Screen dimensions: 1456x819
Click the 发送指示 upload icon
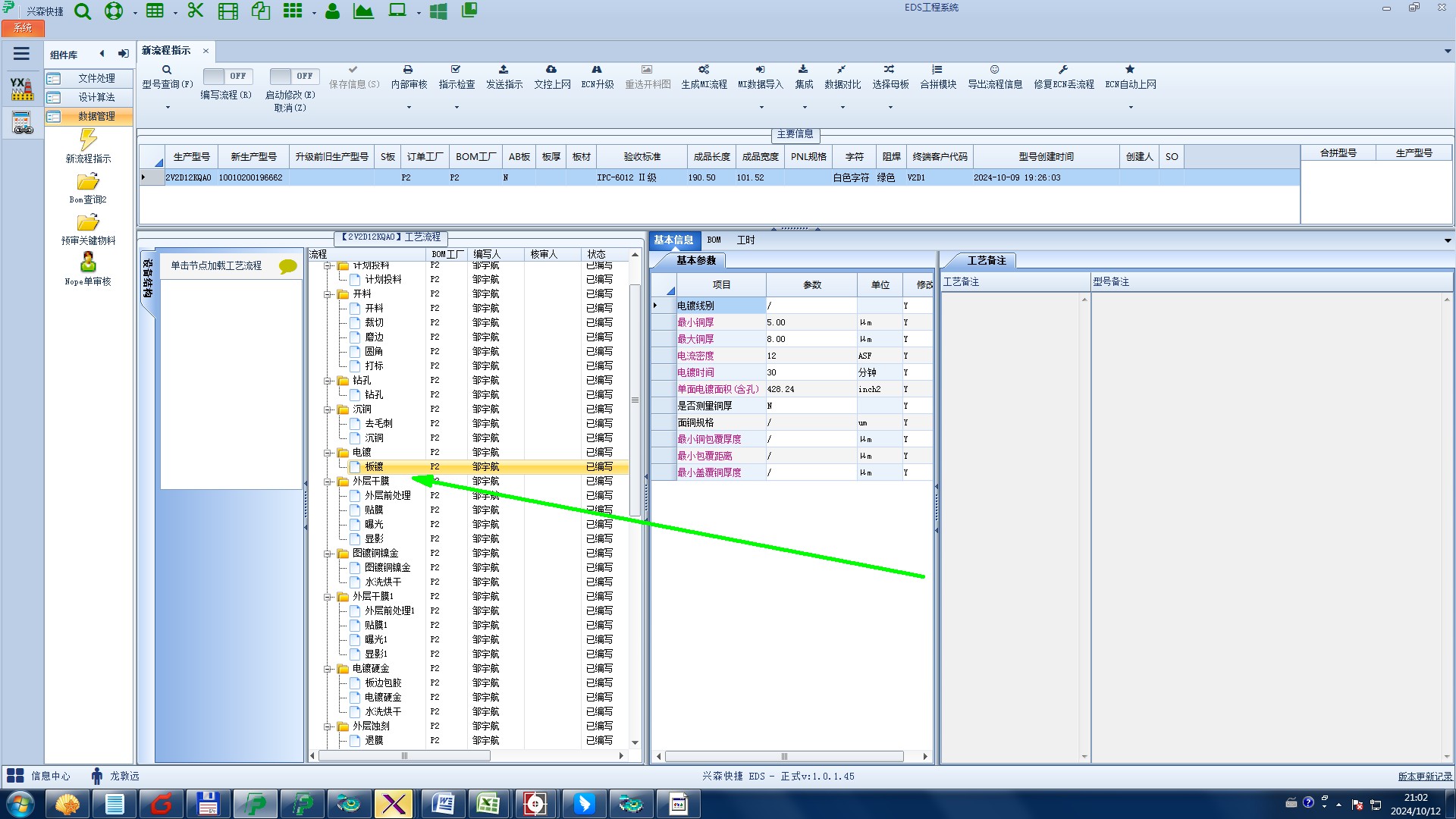[x=504, y=70]
